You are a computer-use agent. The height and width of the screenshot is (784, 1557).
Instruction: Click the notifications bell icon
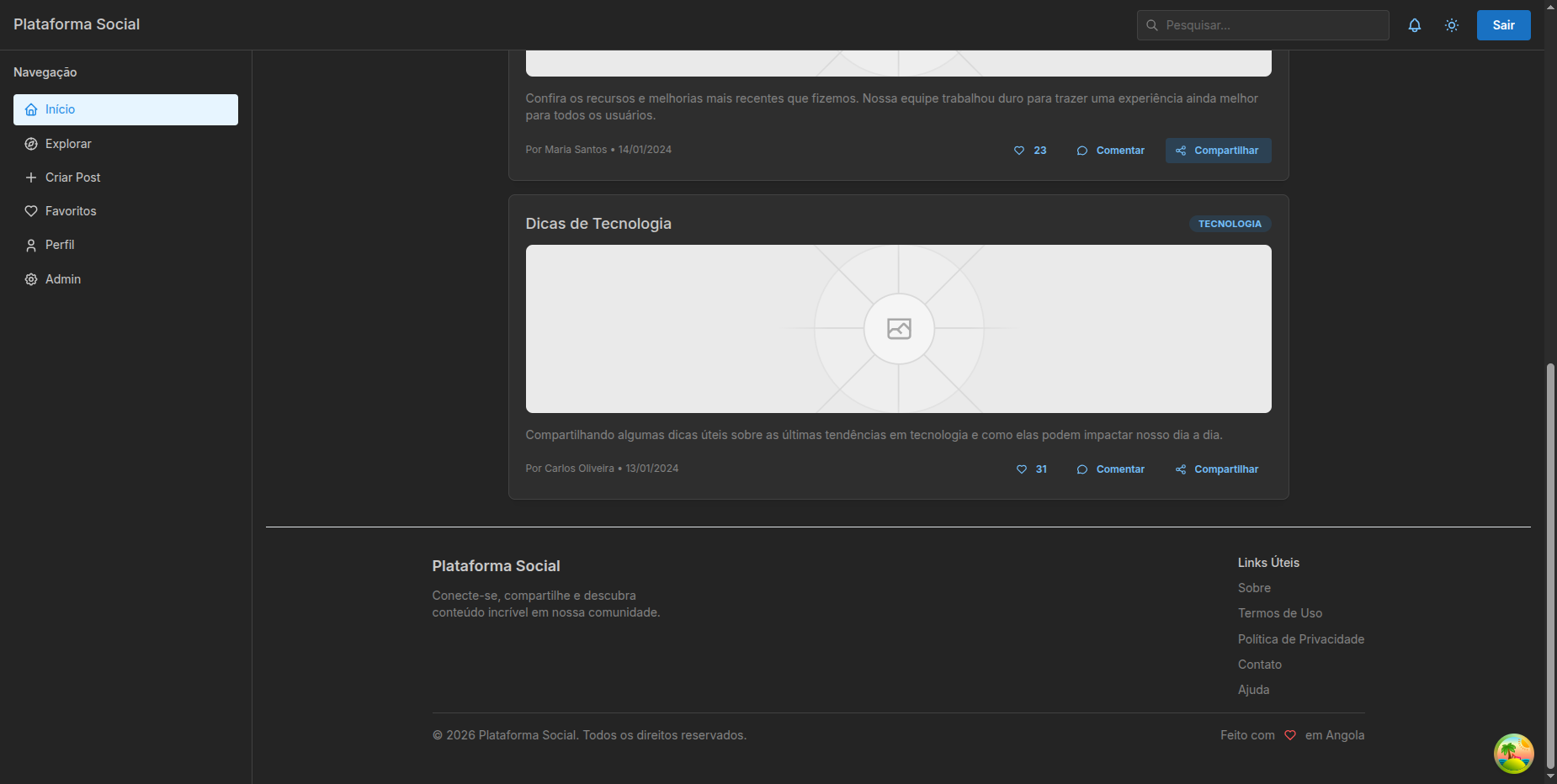(1415, 25)
